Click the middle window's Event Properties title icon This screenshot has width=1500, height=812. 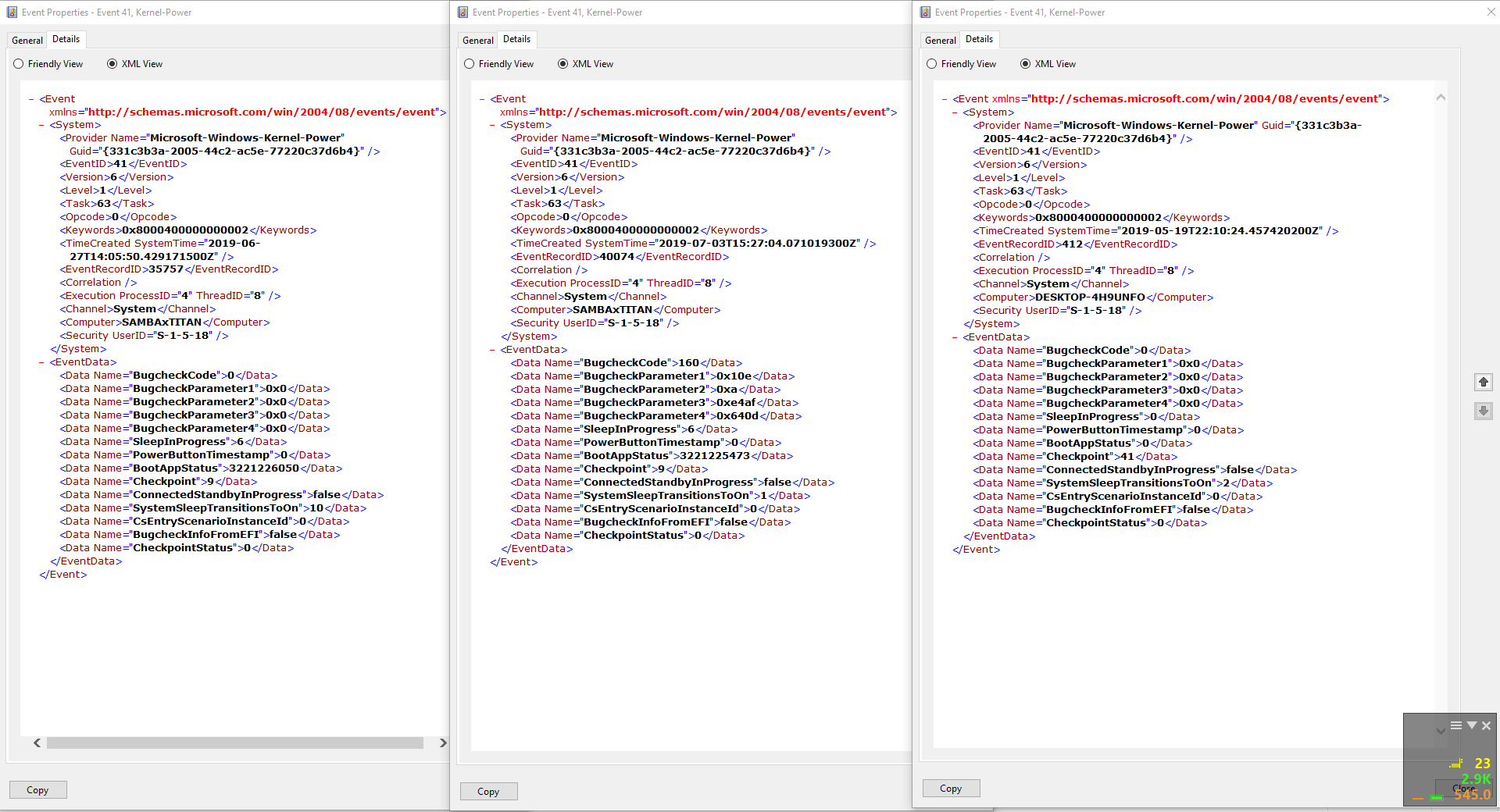pos(462,12)
